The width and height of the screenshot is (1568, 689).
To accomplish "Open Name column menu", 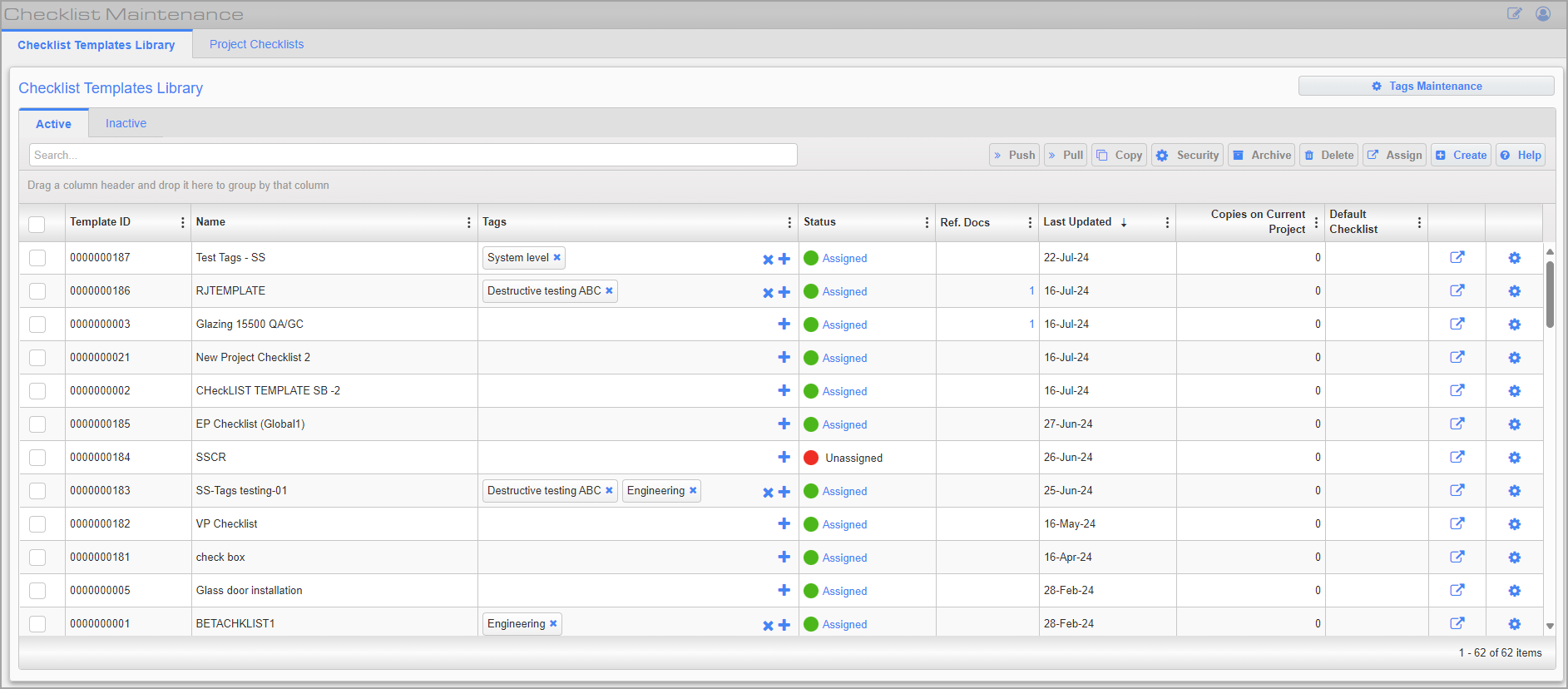I will point(468,222).
